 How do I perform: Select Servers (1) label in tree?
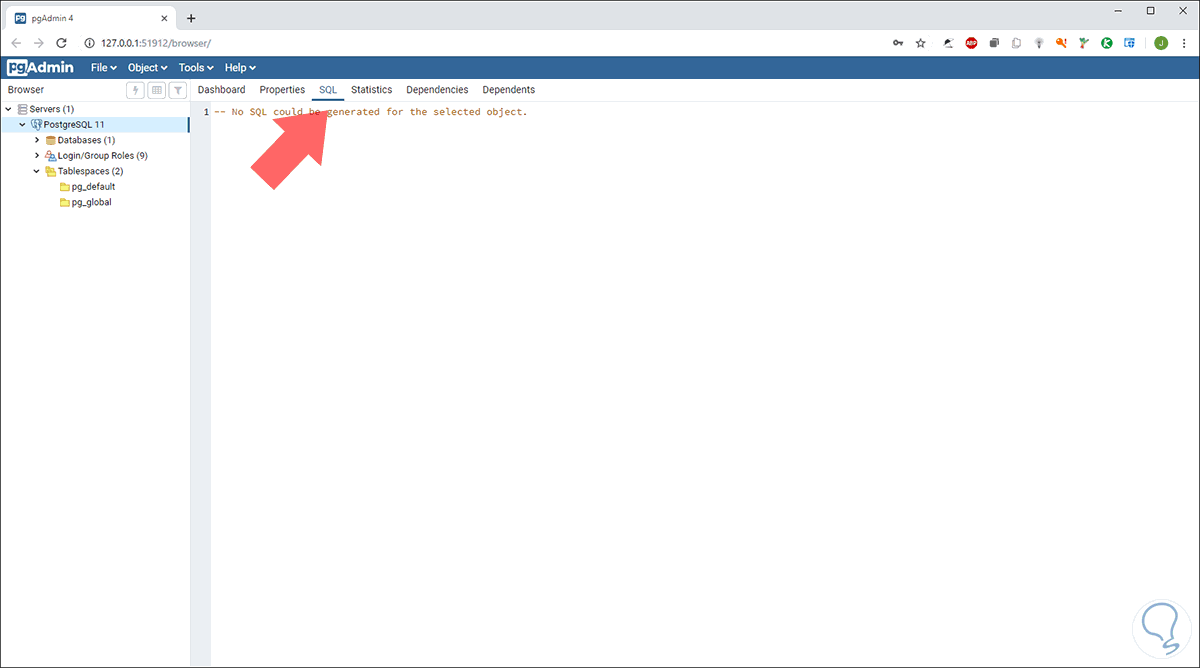click(x=52, y=109)
